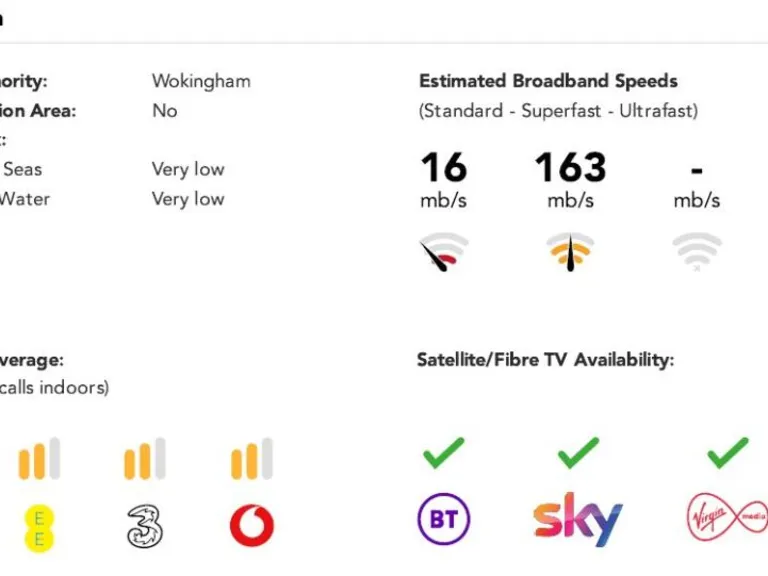Click the standard broadband speed gauge icon
Image resolution: width=768 pixels, height=576 pixels.
click(444, 253)
